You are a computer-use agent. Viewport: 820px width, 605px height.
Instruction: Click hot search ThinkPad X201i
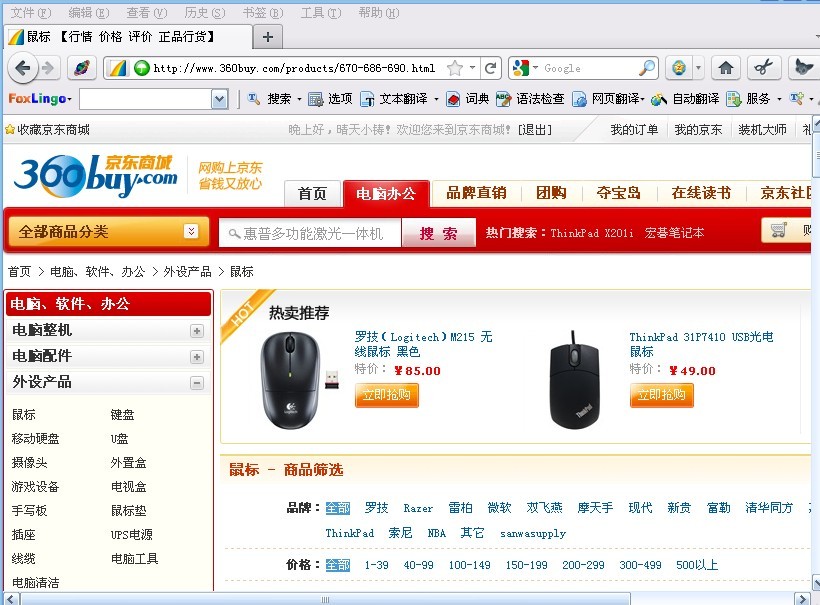pos(591,233)
